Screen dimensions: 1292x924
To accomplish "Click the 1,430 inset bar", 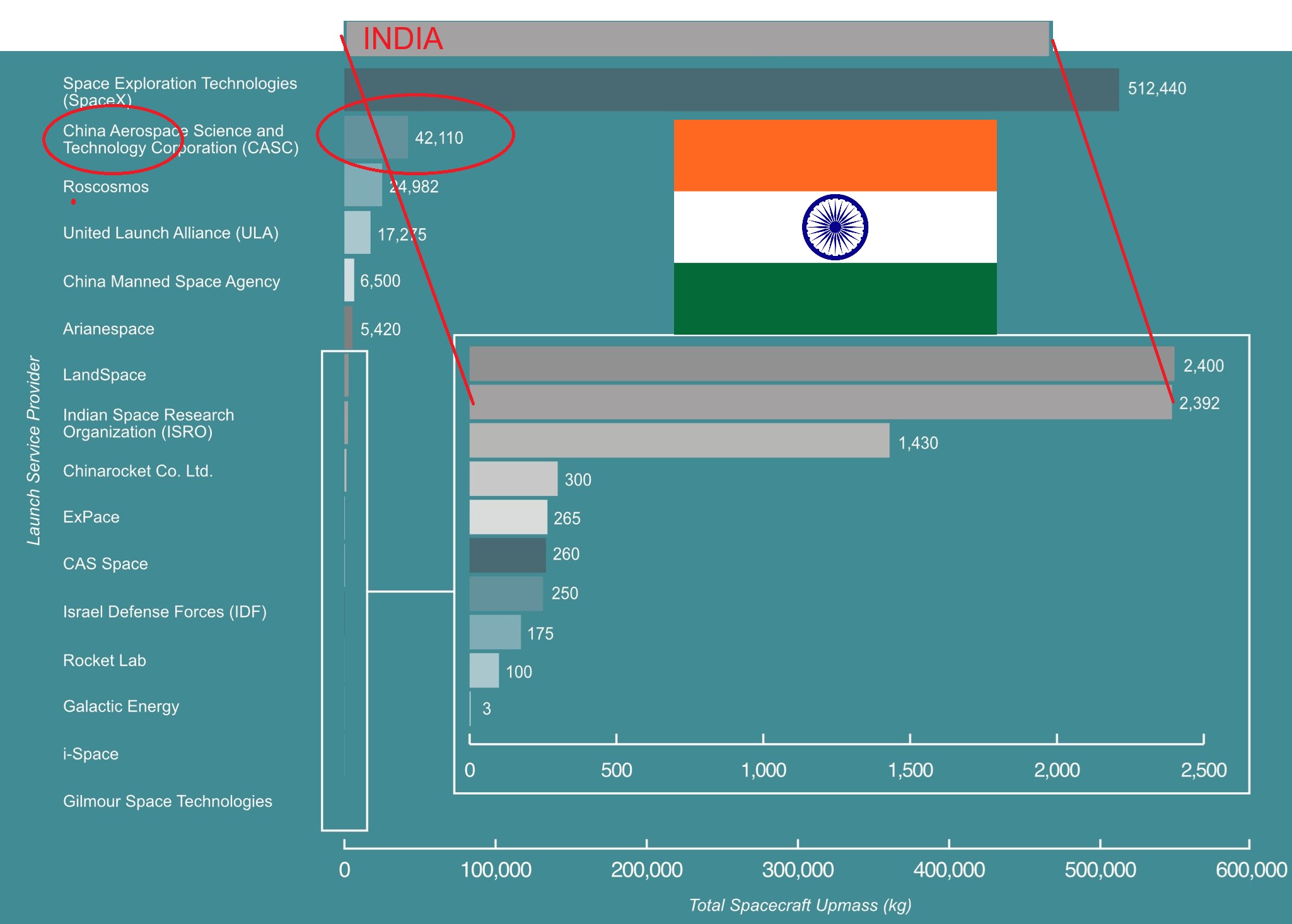I will coord(679,441).
